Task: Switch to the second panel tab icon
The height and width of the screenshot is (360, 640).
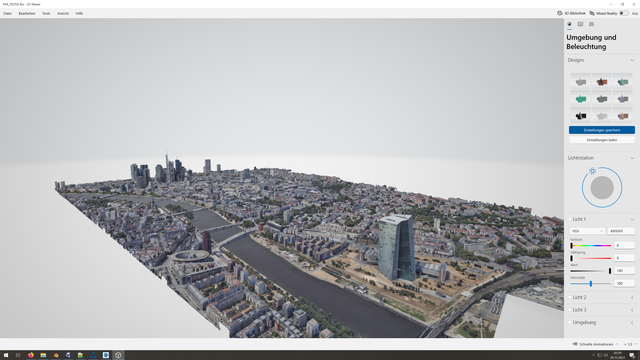Action: pyautogui.click(x=580, y=24)
